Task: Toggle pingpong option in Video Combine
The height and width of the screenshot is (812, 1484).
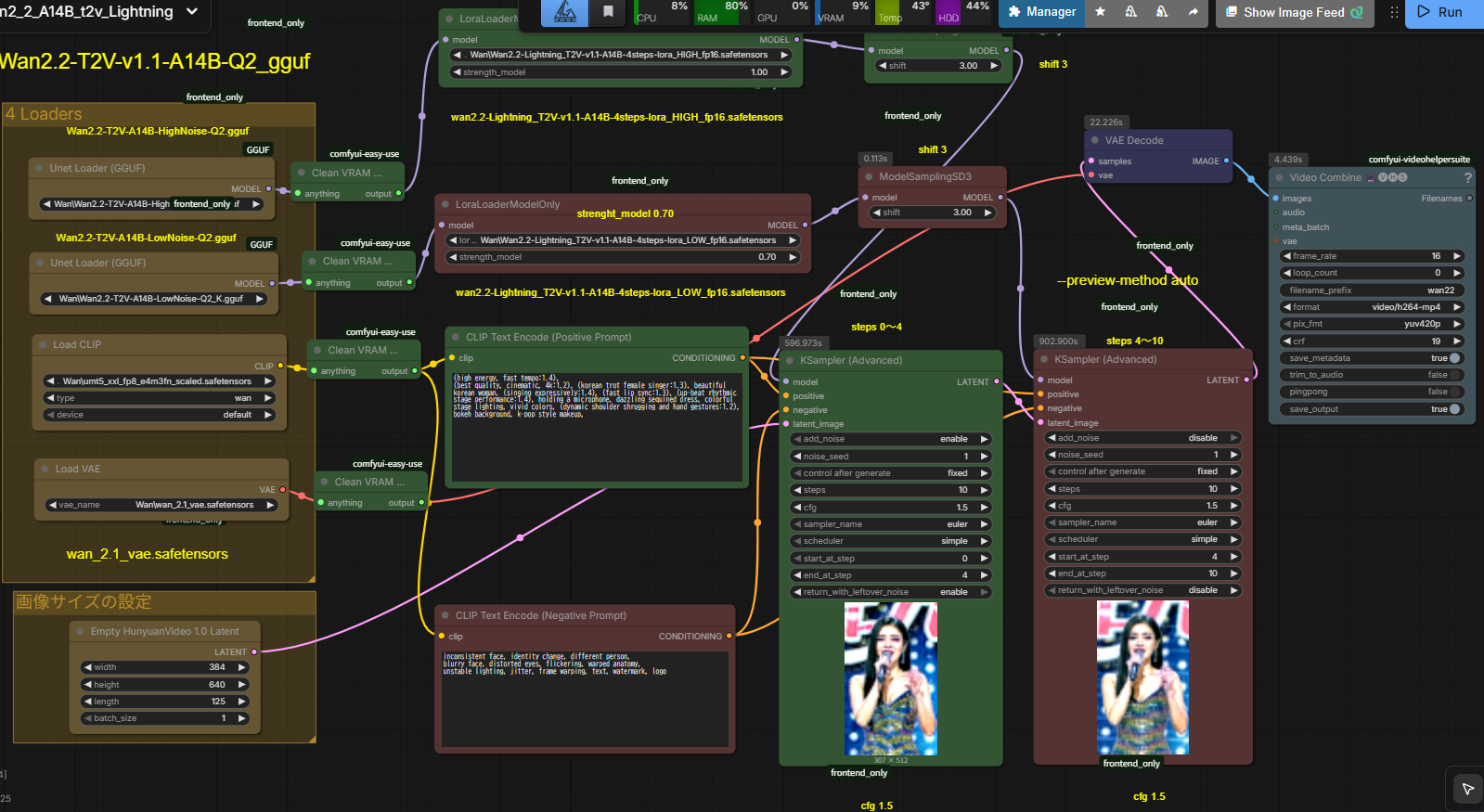Action: point(1453,392)
